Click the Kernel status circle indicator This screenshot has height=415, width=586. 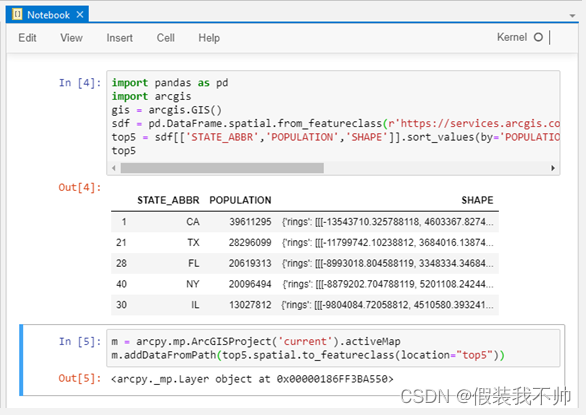[x=538, y=37]
